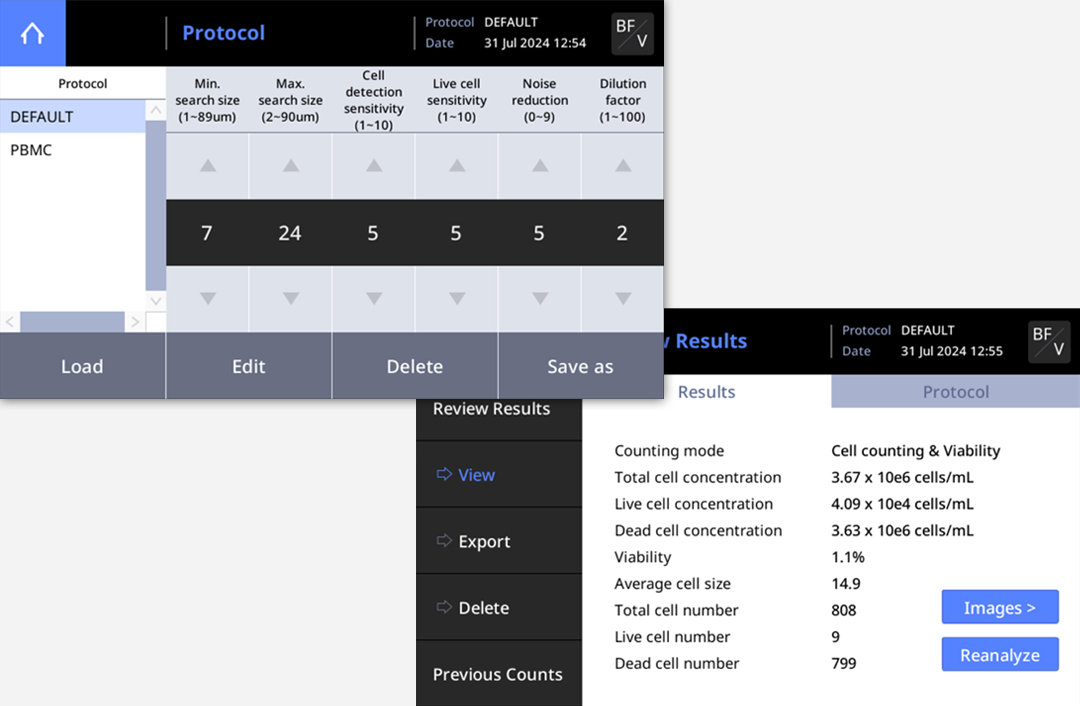Go to the Home screen icon
This screenshot has width=1080, height=706.
(32, 33)
